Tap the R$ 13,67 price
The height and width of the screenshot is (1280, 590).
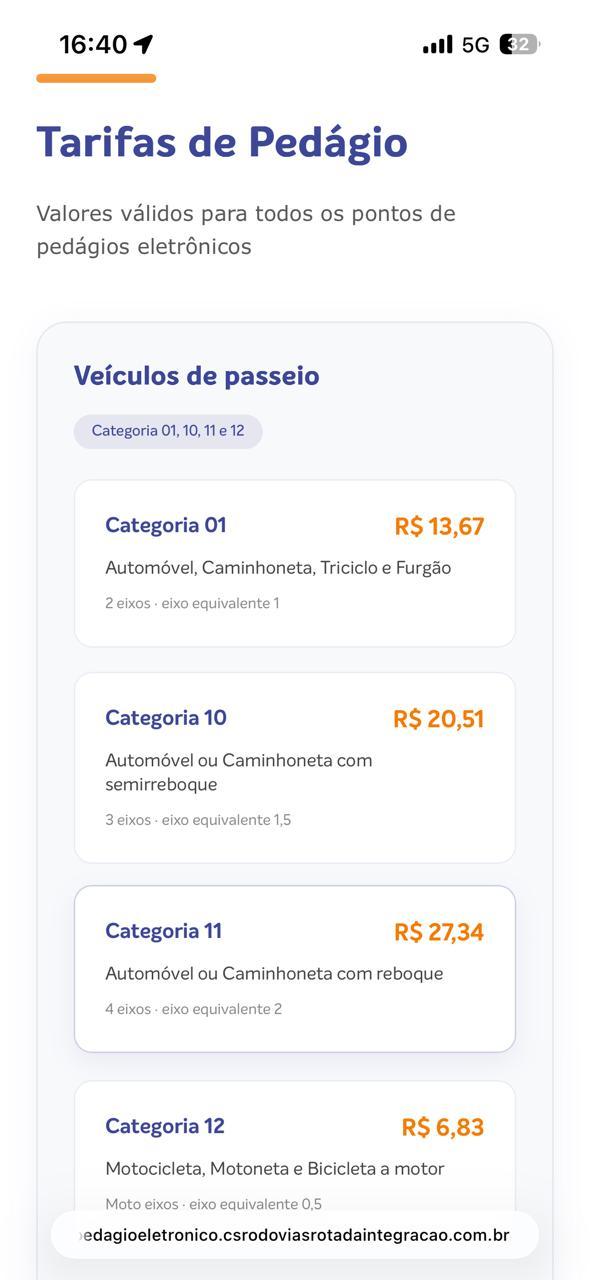(x=439, y=526)
